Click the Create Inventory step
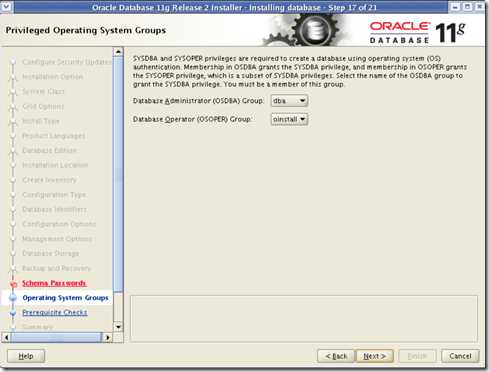 click(x=49, y=180)
